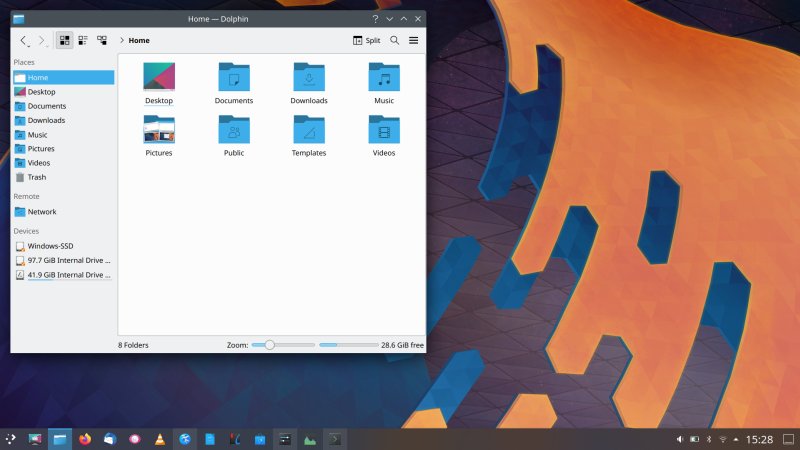Image resolution: width=800 pixels, height=450 pixels.
Task: Open 41.9 GiB Internal Drive device
Action: [x=63, y=274]
